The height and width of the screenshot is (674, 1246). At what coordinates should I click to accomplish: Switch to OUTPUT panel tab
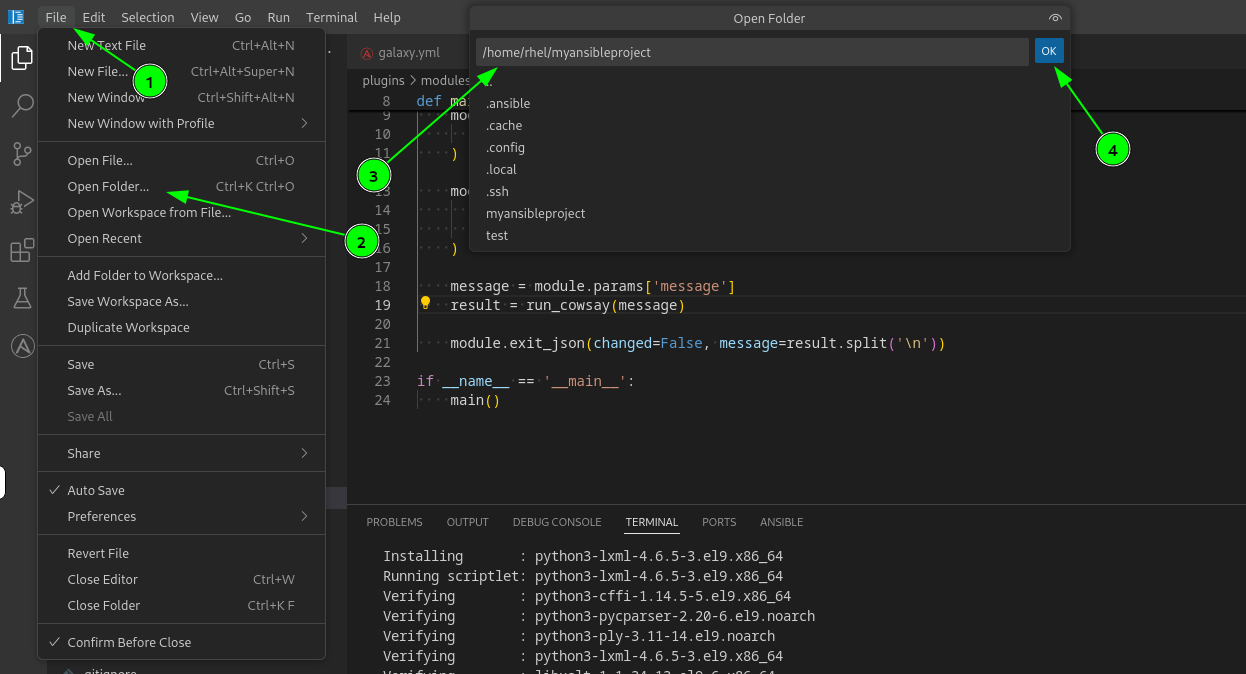[467, 522]
